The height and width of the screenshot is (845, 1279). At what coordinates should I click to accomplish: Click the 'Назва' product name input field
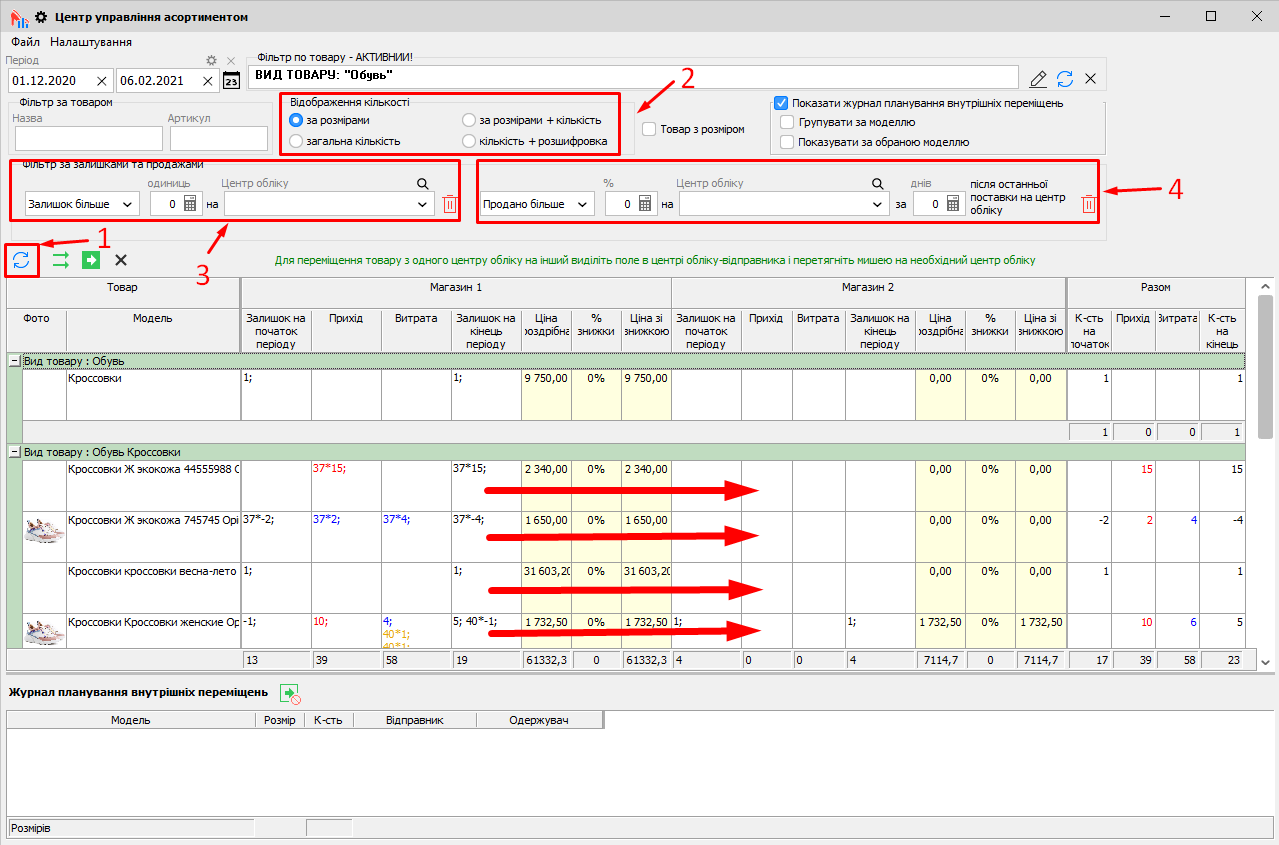click(88, 138)
